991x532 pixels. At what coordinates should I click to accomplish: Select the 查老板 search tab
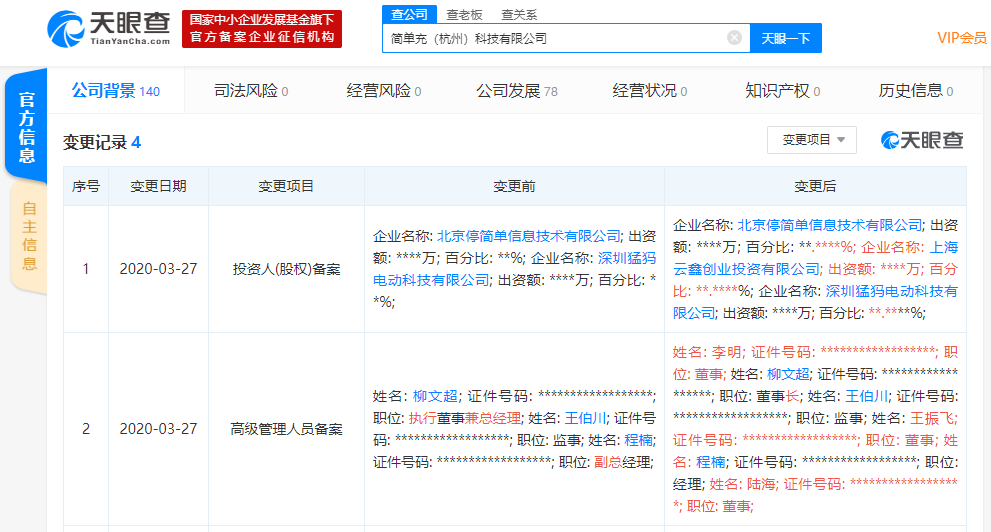point(465,15)
